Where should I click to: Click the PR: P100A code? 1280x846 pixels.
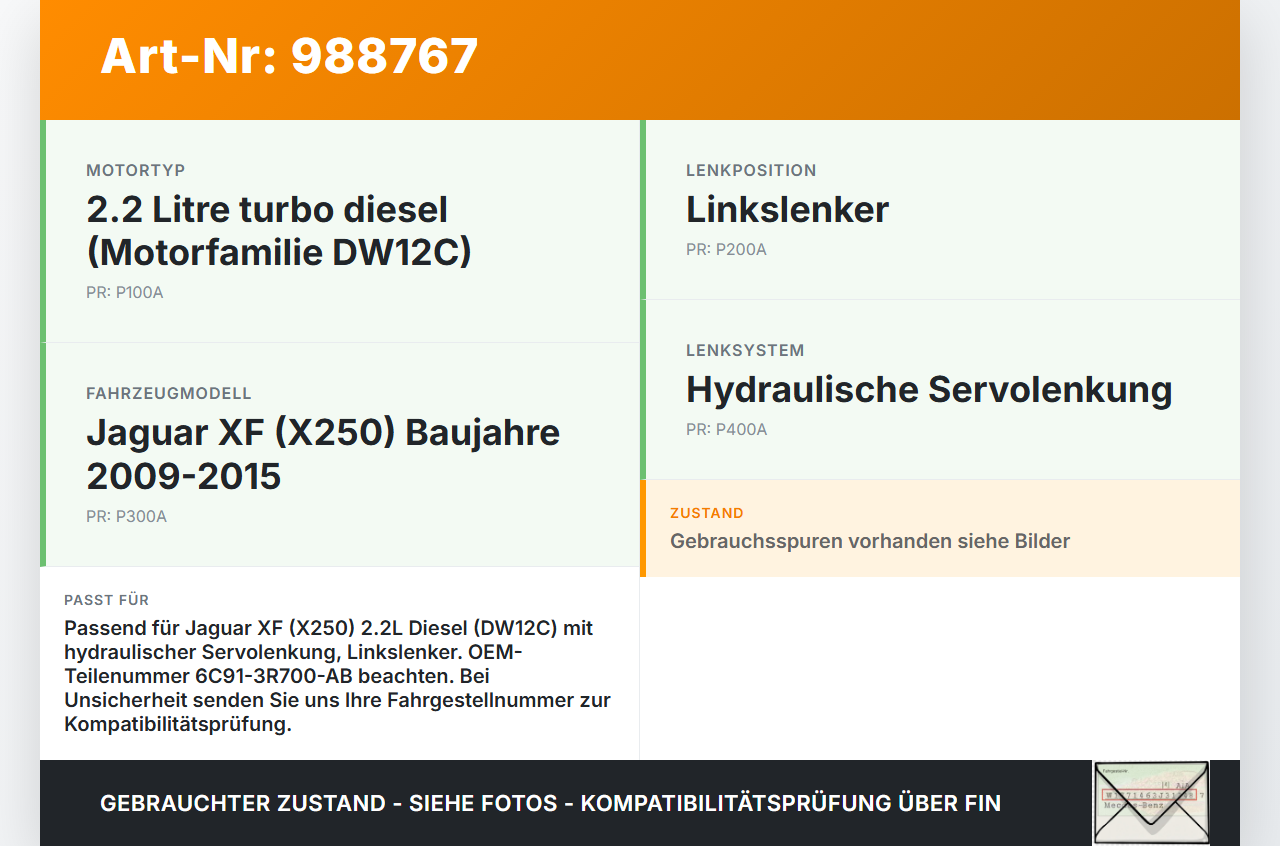click(x=125, y=292)
